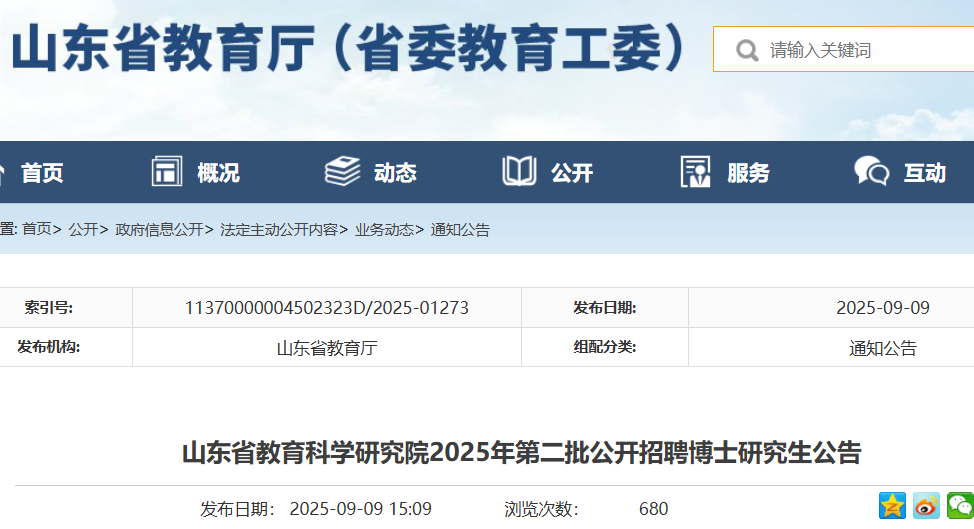Click the 动态 stacked papers icon
The height and width of the screenshot is (529, 974).
(342, 171)
